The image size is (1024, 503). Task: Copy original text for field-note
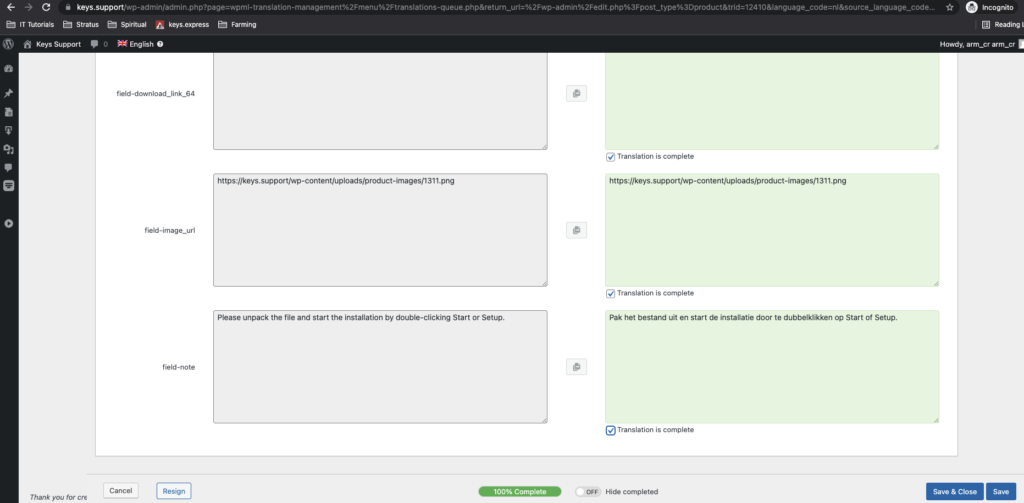(576, 367)
